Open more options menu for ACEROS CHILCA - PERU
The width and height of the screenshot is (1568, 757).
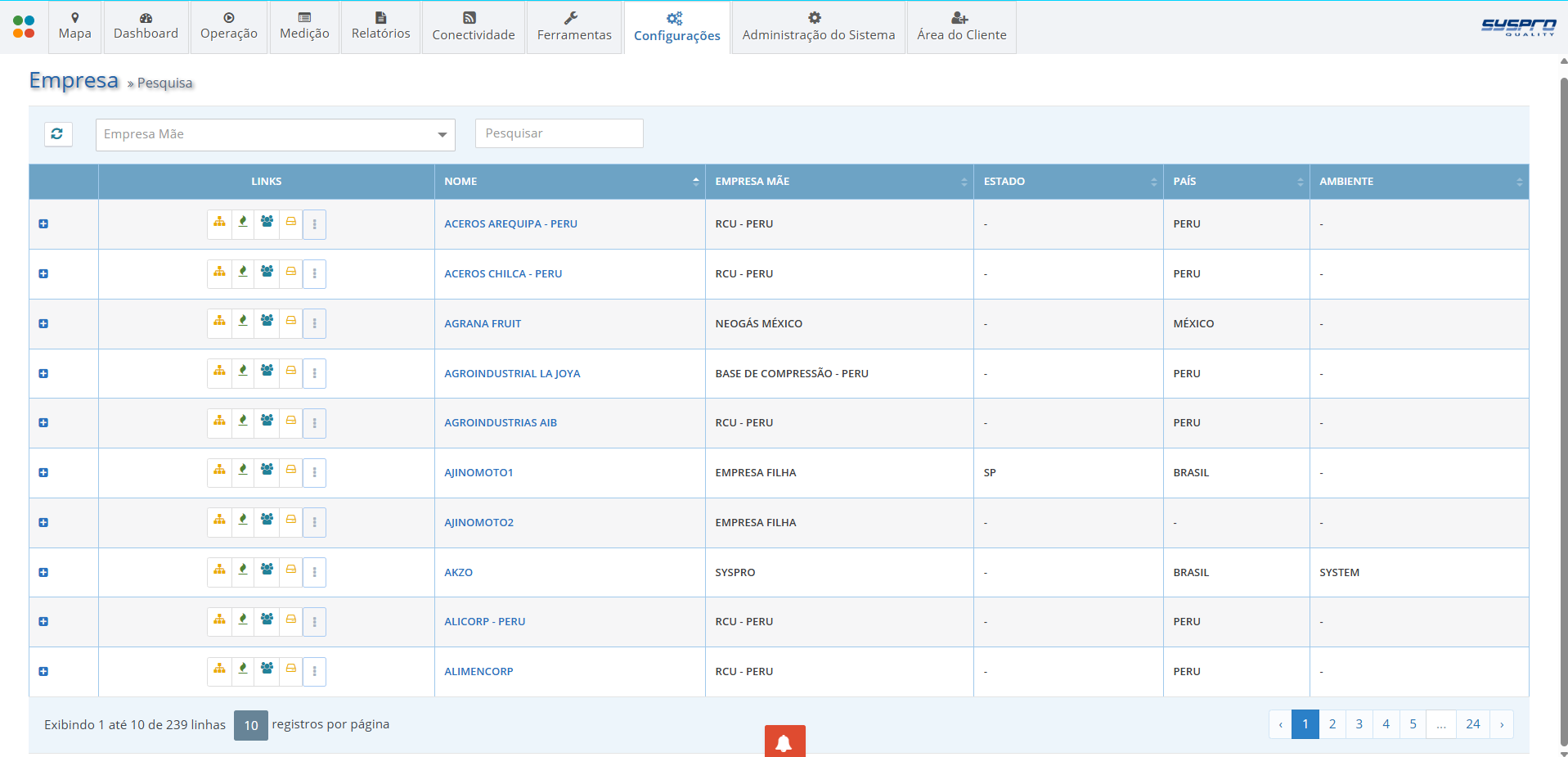point(314,274)
